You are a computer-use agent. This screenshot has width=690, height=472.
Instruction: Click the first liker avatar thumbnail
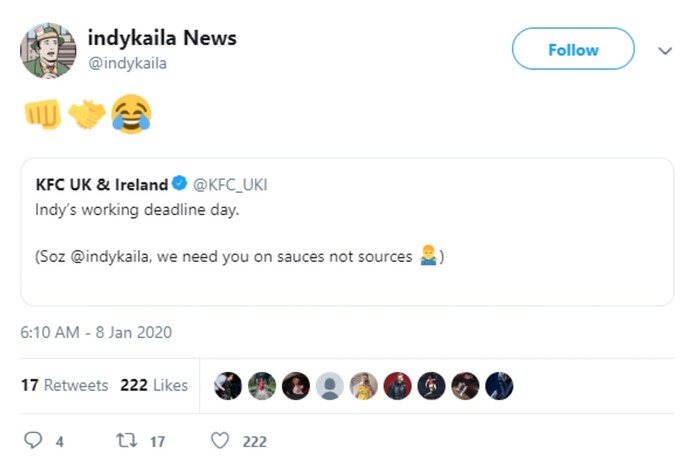228,386
